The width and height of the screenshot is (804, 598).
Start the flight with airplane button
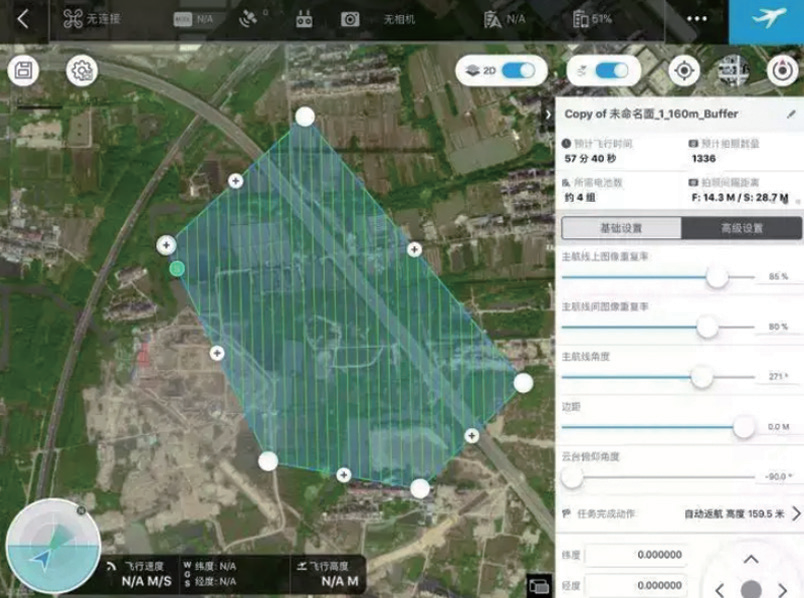tap(767, 21)
